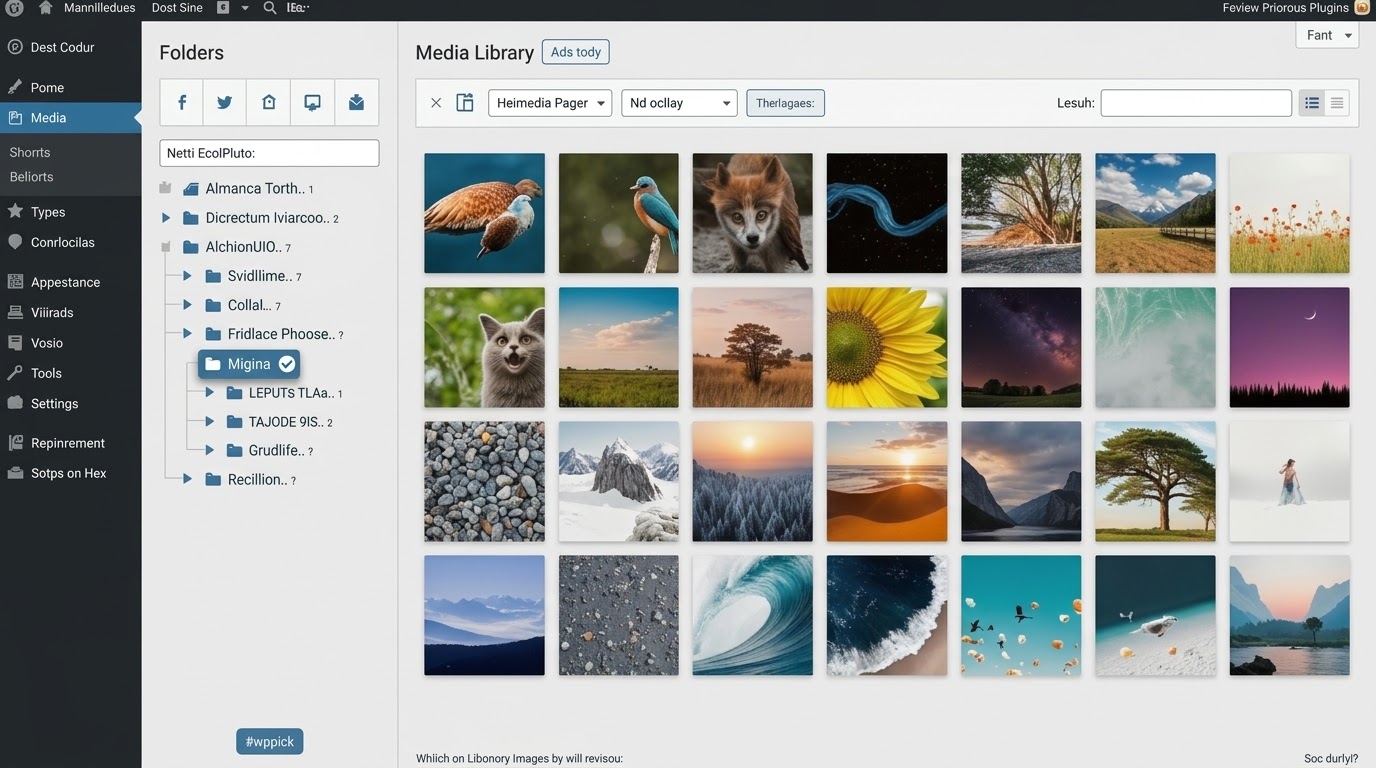The width and height of the screenshot is (1376, 768).
Task: Click dropdown caret in admin bar
Action: pos(245,8)
